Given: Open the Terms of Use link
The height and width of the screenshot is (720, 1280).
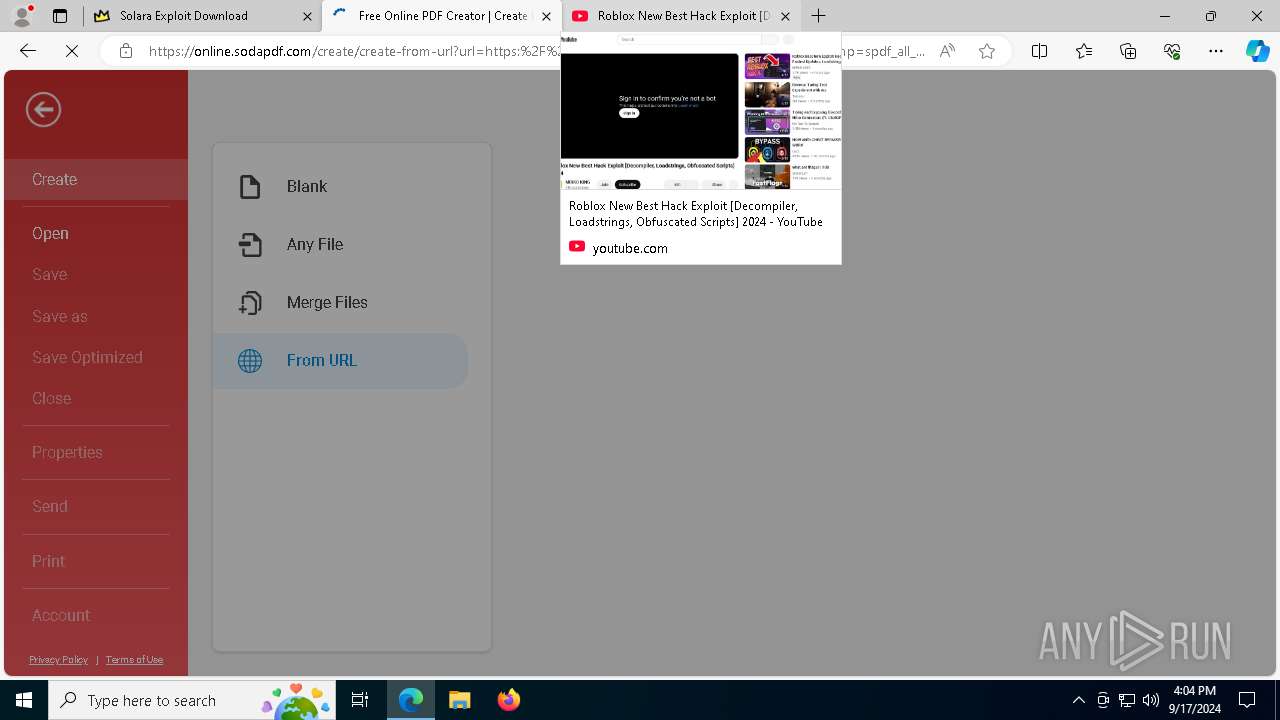Looking at the screenshot, I should point(134,660).
